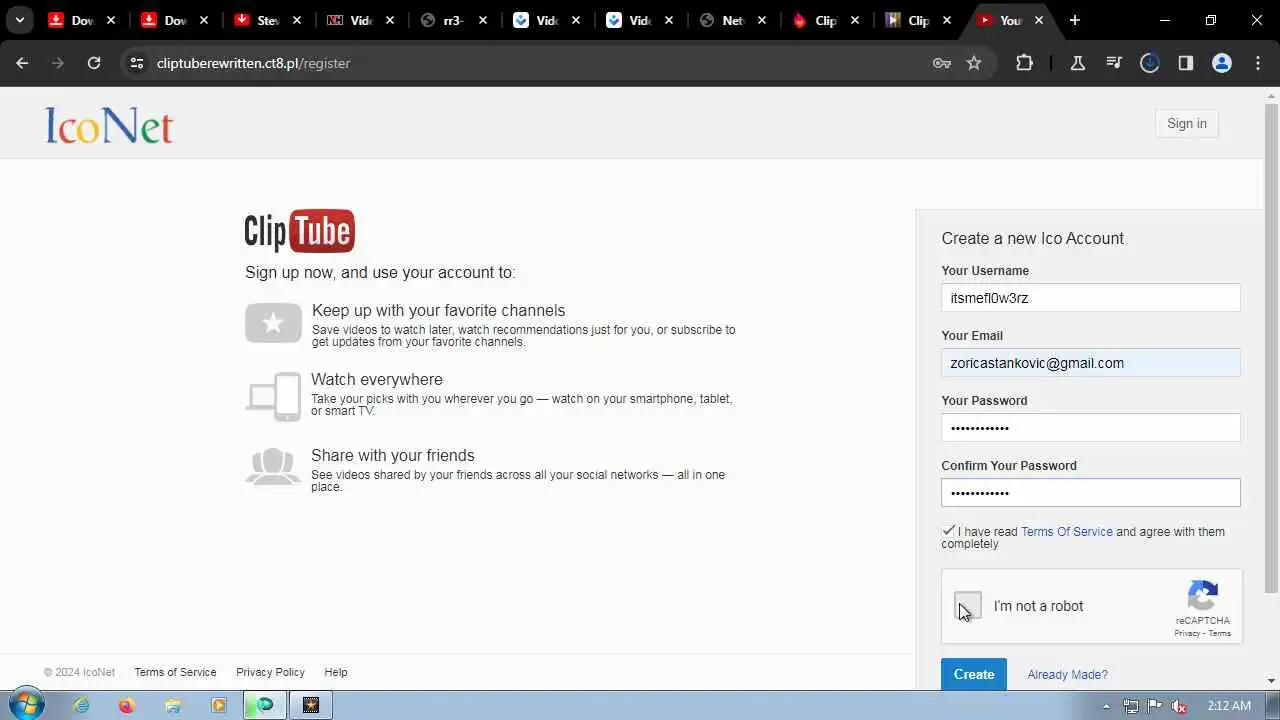Open a new browser tab
The image size is (1280, 720).
pos(1074,20)
